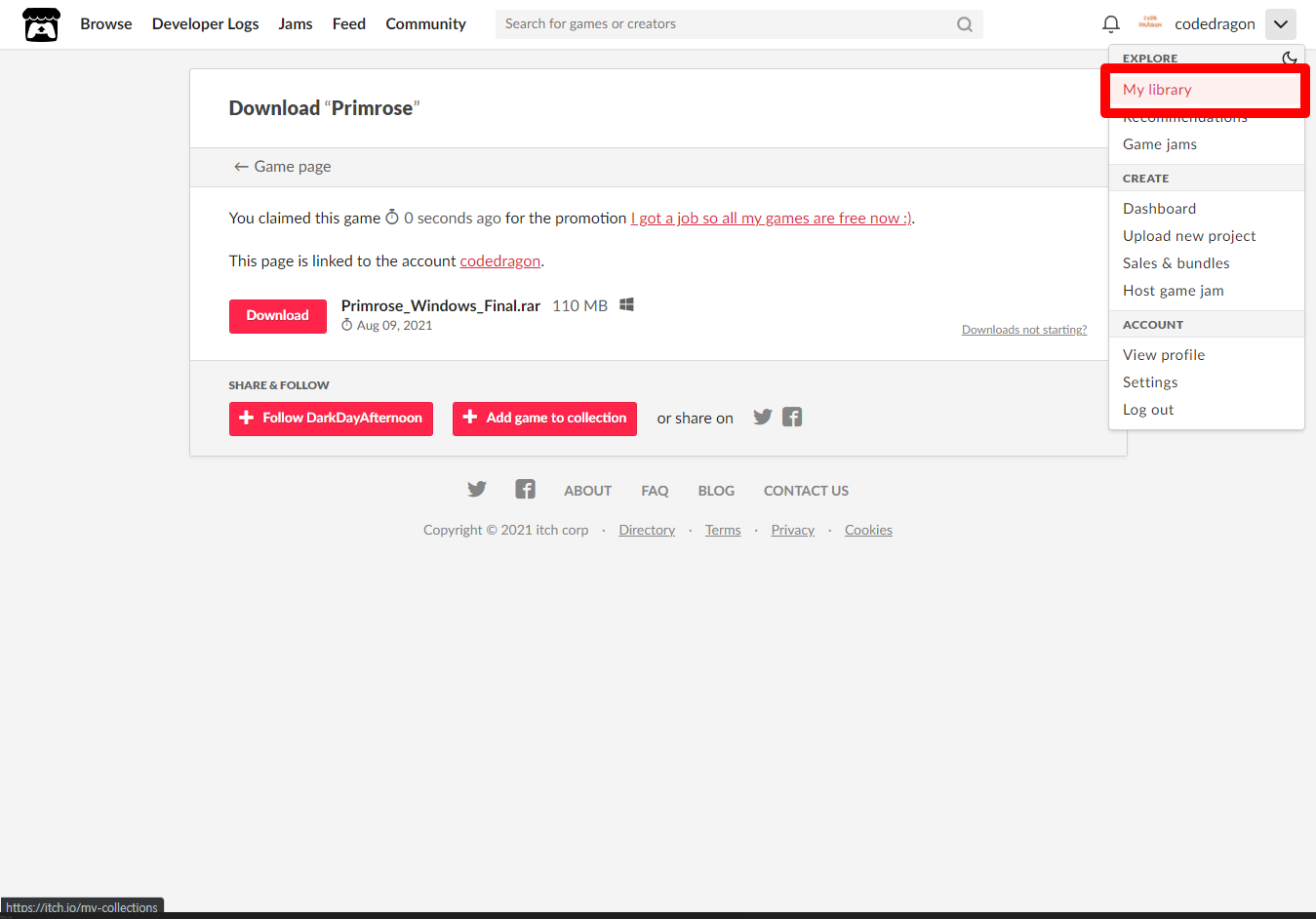This screenshot has width=1316, height=919.
Task: Open footer Twitter icon
Action: pos(476,490)
